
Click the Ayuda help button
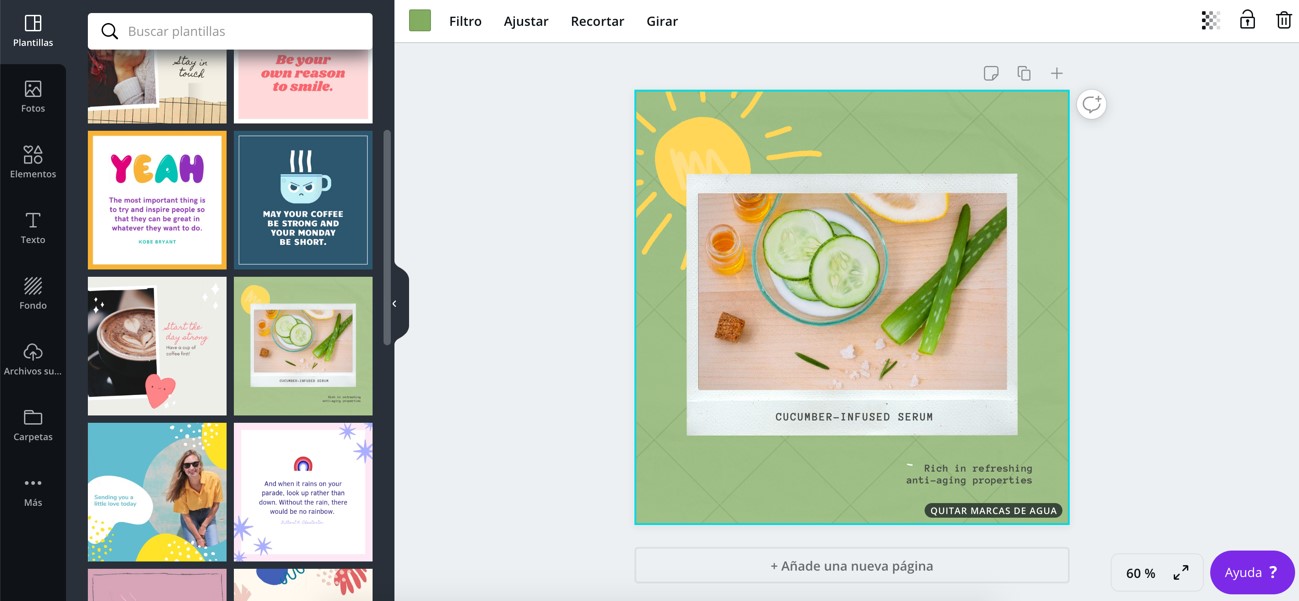coord(1251,573)
